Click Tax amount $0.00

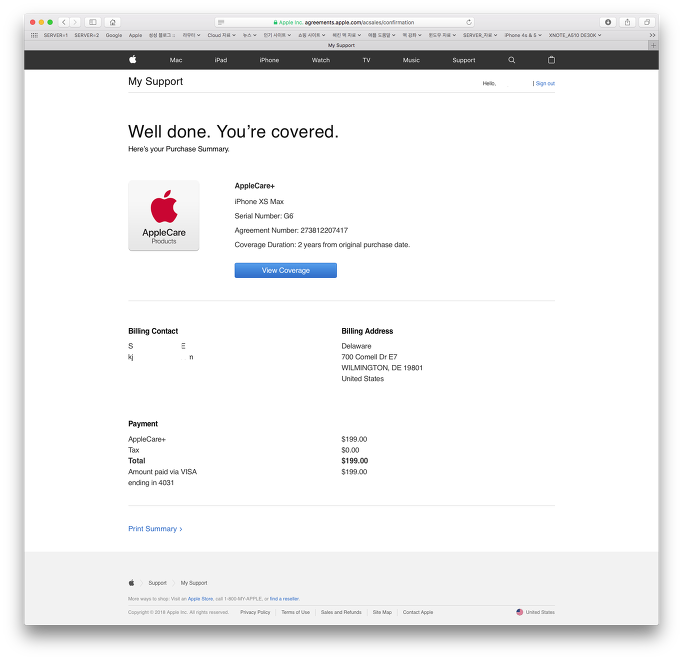tap(350, 450)
